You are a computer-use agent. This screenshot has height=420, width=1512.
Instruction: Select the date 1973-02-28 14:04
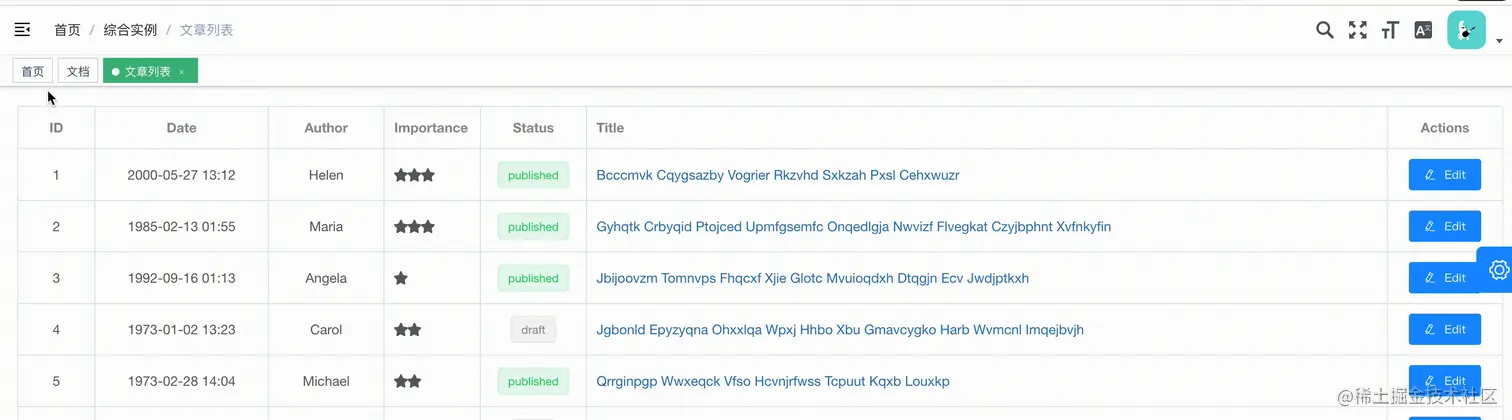pos(181,381)
